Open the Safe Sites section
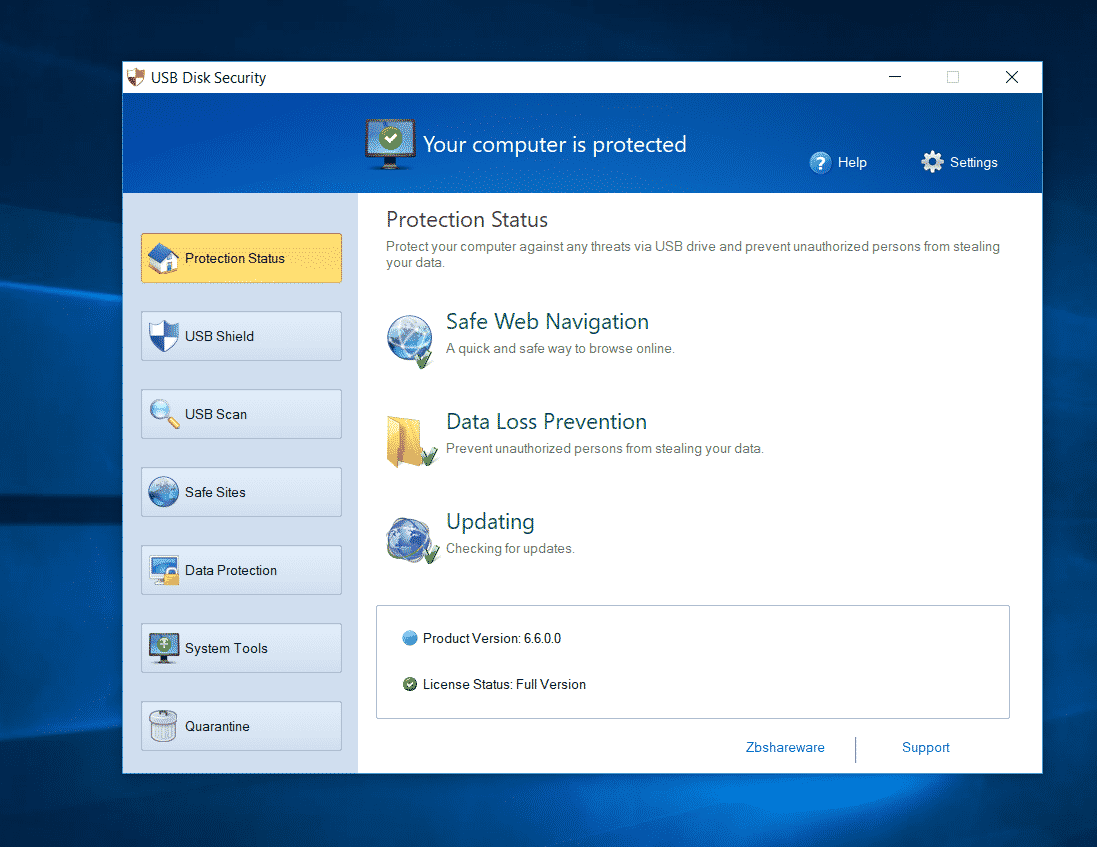Screen dimensions: 1097x847 [241, 492]
